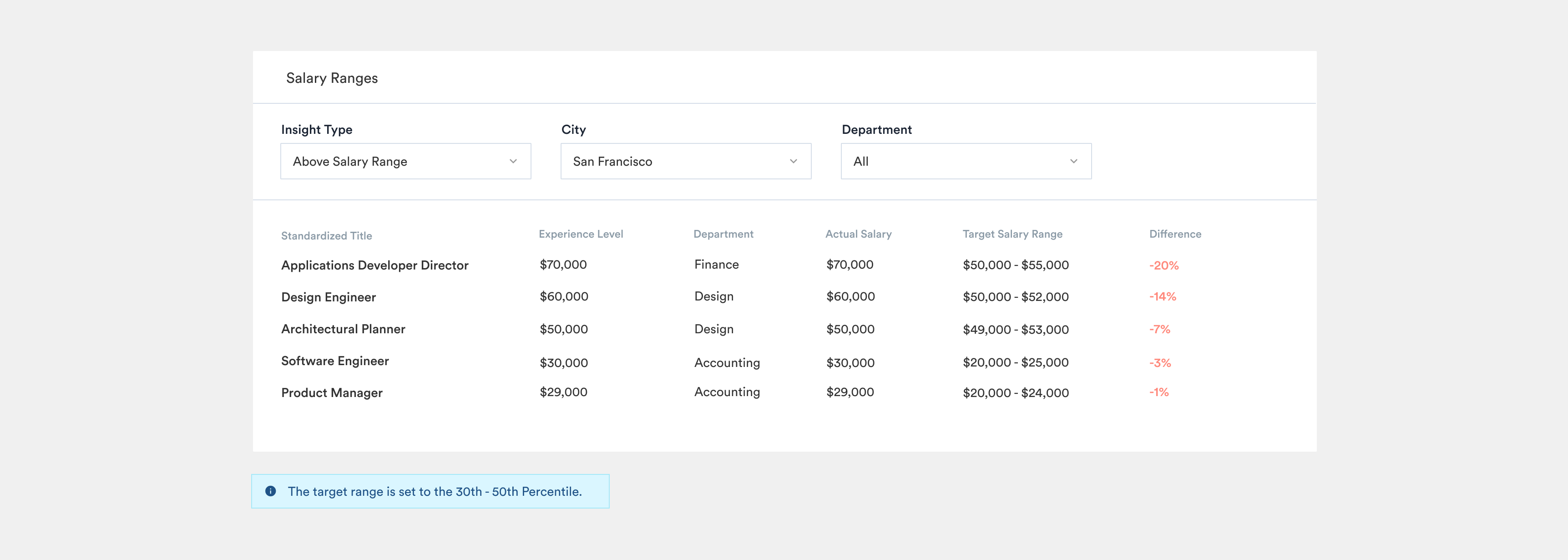Click target range $49,000 - $53,000
The image size is (1568, 560).
pyautogui.click(x=1015, y=330)
